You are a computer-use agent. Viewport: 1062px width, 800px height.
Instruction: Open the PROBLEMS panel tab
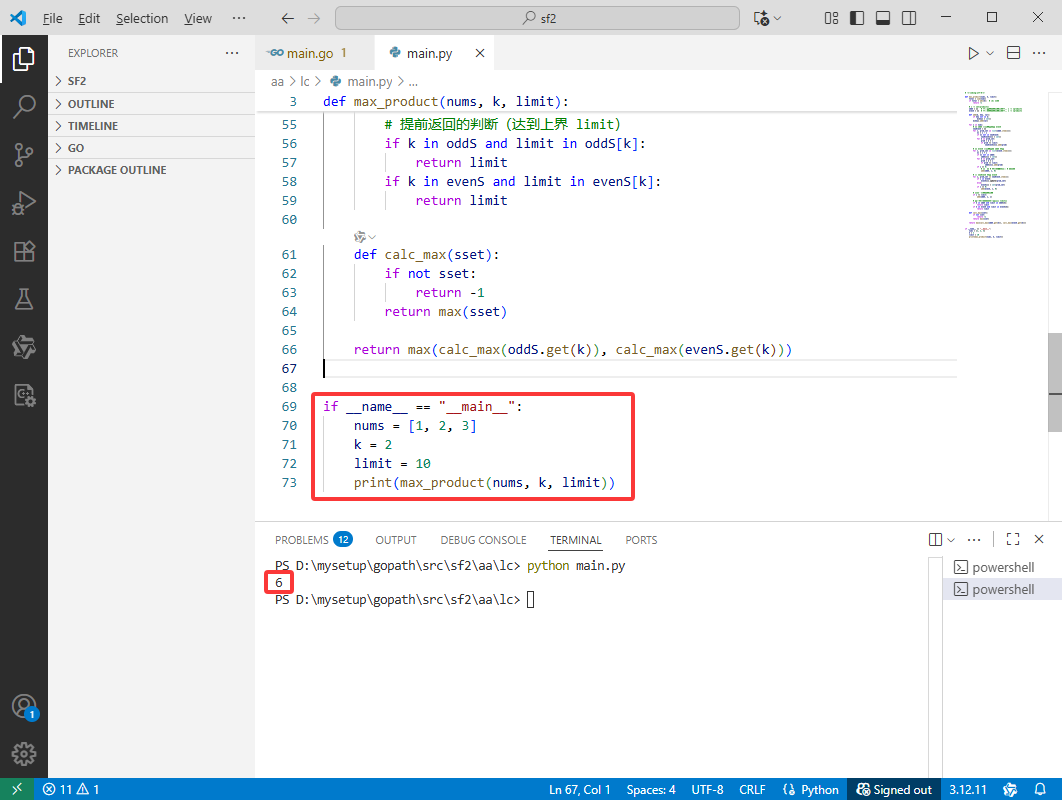tap(313, 540)
